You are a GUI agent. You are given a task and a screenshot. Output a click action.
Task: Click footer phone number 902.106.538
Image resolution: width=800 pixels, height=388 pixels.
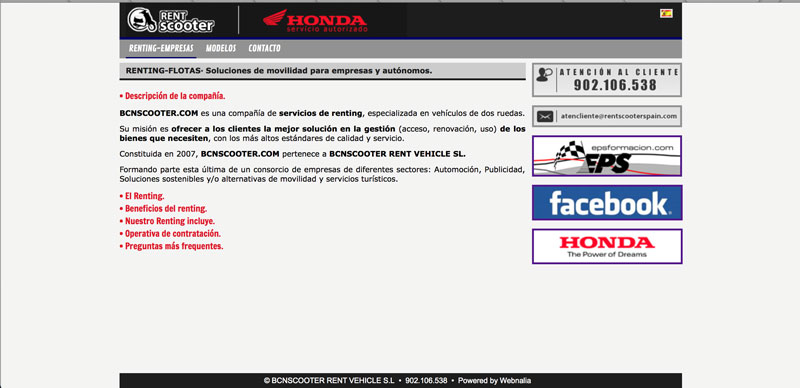426,381
